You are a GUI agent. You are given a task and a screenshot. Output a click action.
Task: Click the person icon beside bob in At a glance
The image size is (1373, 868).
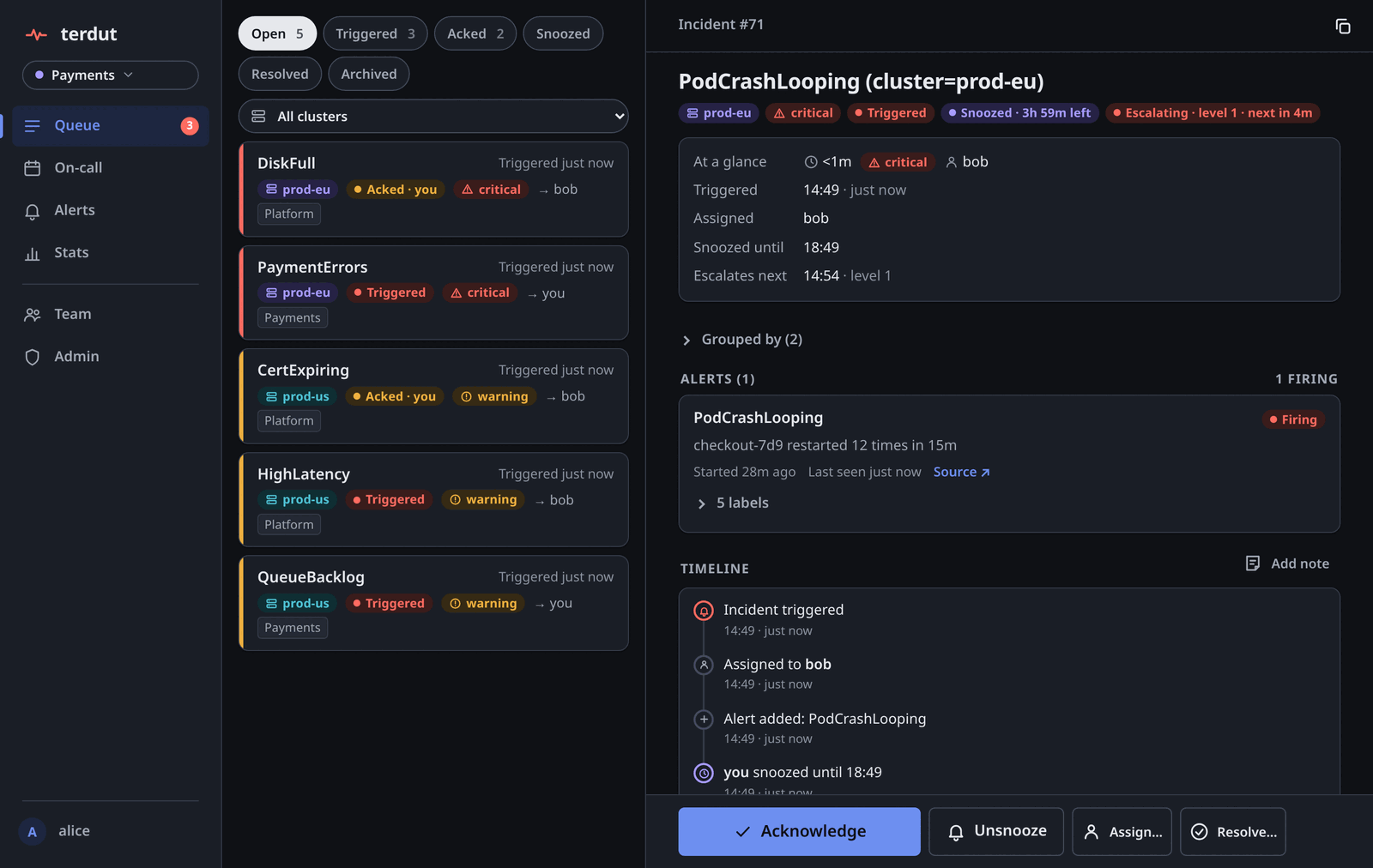951,162
